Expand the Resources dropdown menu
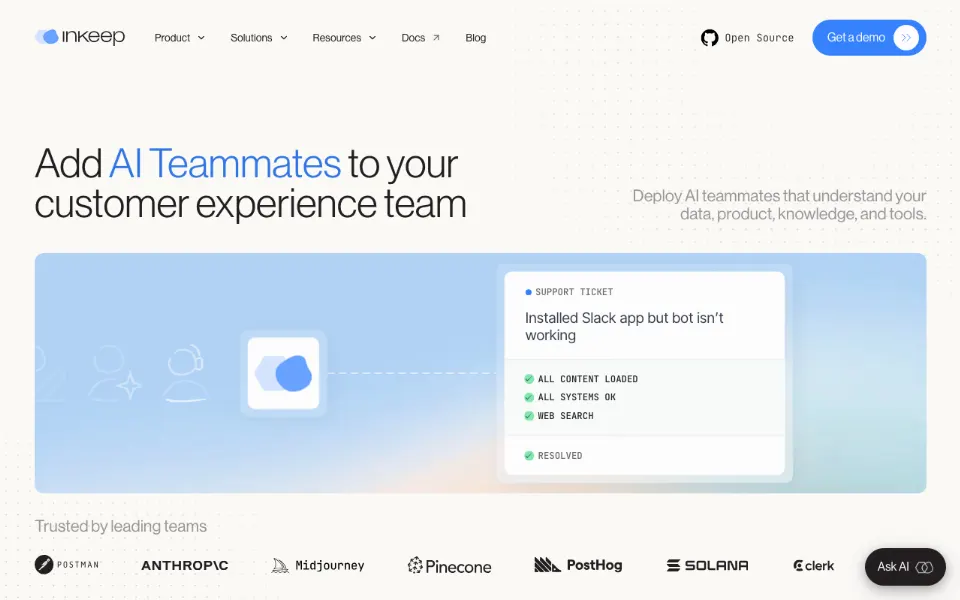Screen dimensions: 960x600 [x=344, y=38]
